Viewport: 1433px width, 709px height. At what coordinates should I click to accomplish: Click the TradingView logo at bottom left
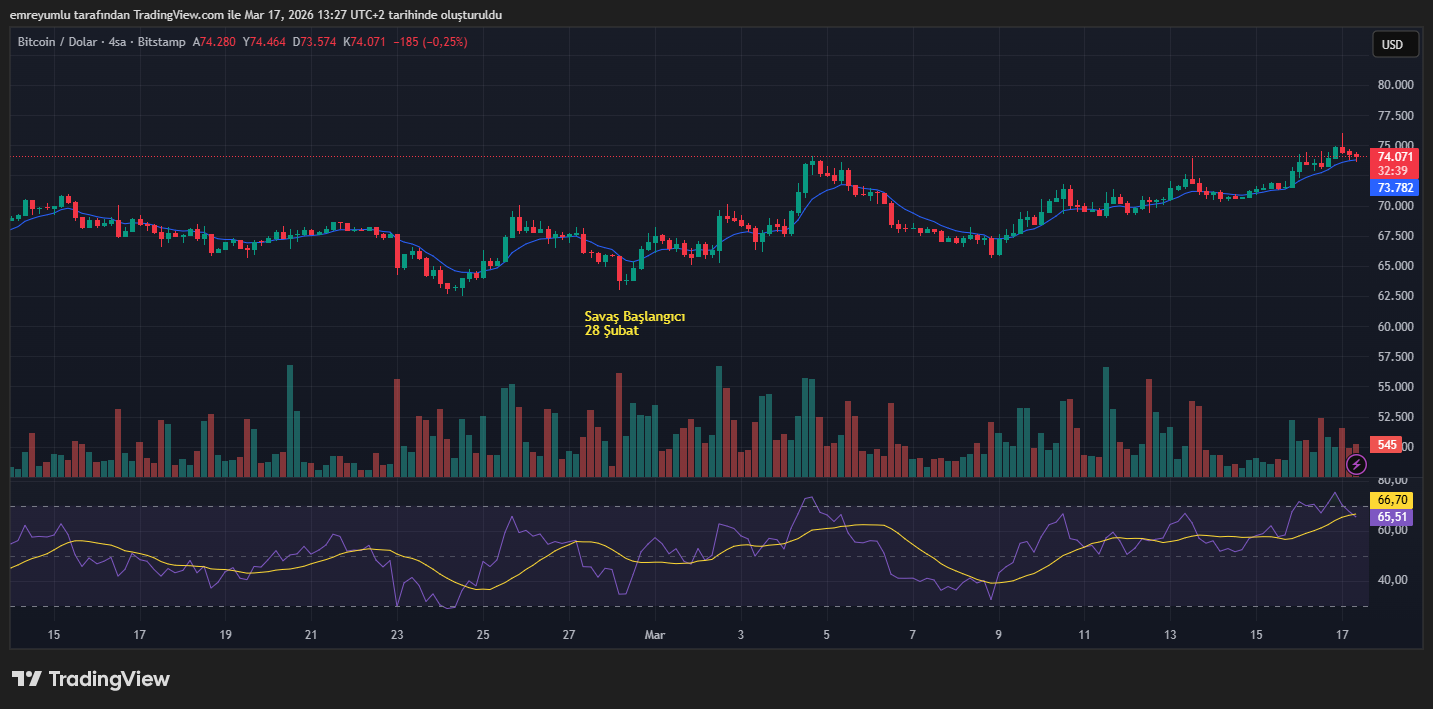90,678
